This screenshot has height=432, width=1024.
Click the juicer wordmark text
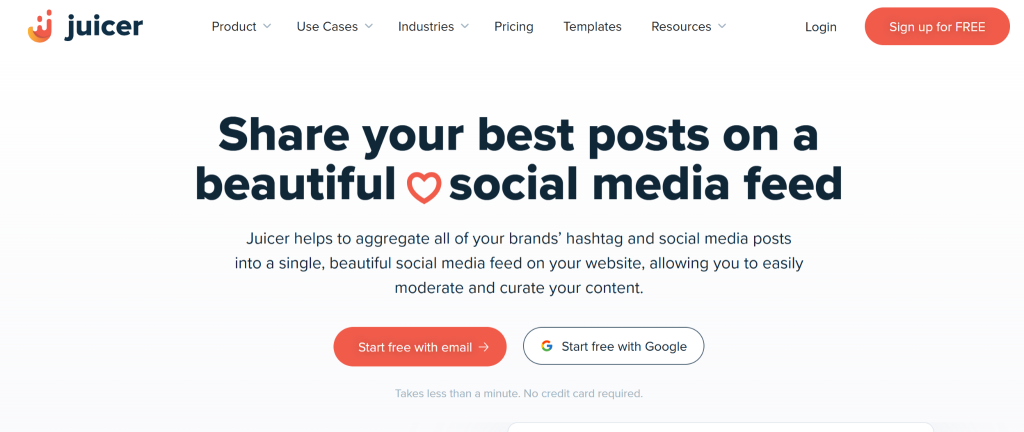click(x=104, y=27)
